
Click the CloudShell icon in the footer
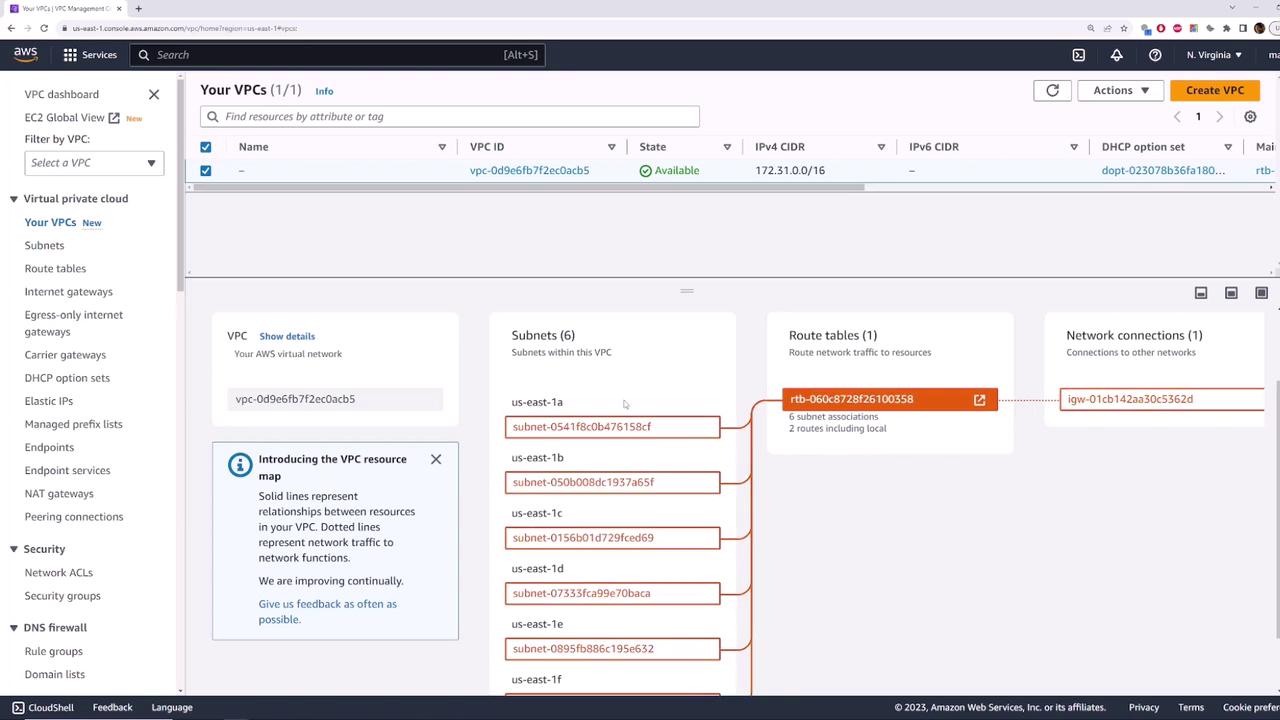pyautogui.click(x=18, y=707)
